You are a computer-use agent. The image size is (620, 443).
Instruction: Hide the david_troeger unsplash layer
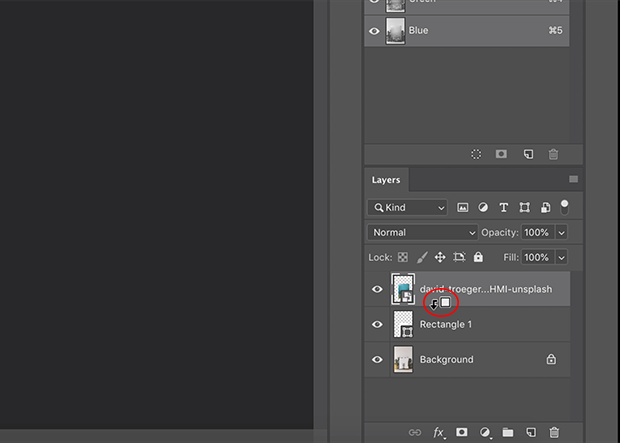(x=377, y=289)
